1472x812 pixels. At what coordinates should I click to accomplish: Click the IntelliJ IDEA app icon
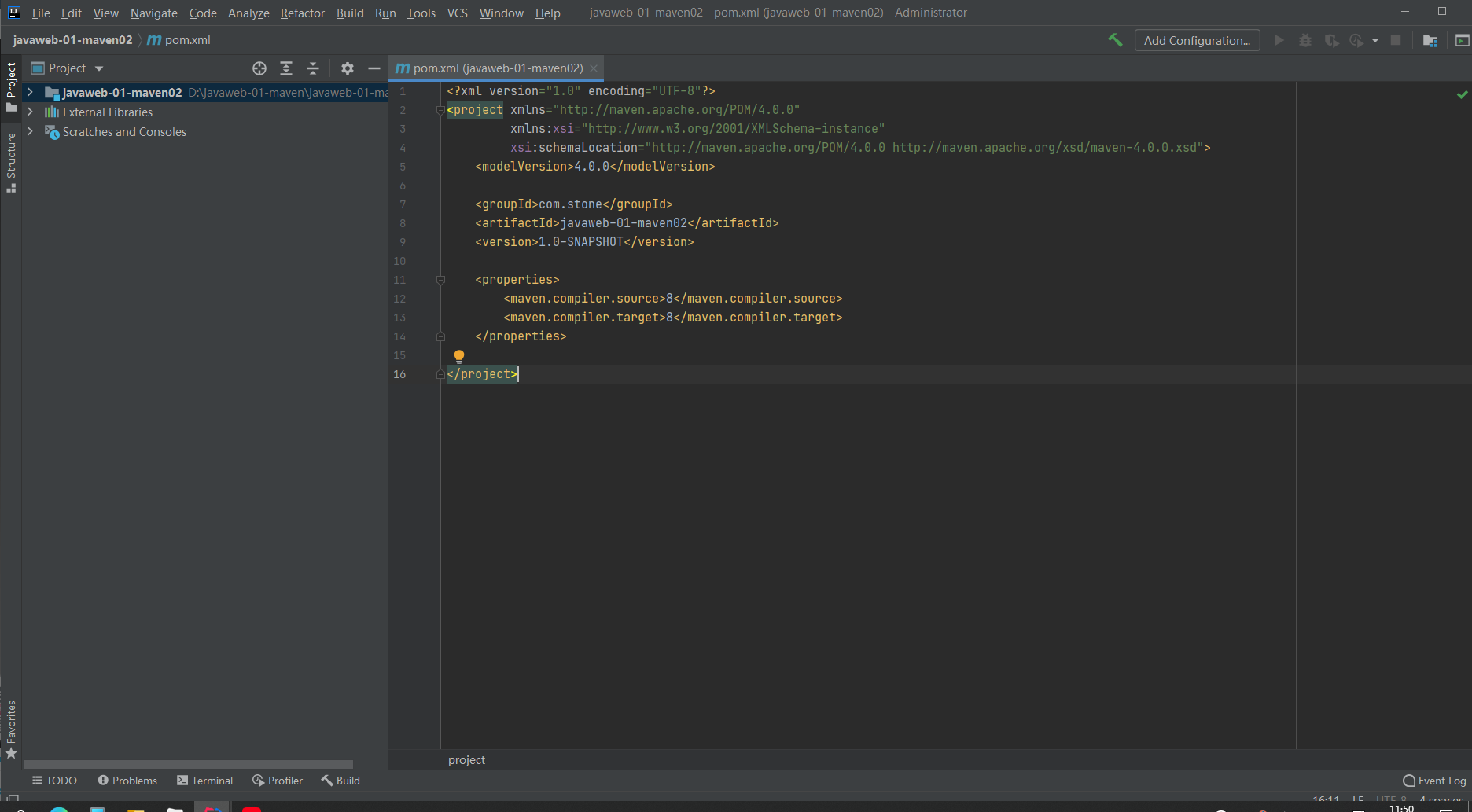(13, 13)
